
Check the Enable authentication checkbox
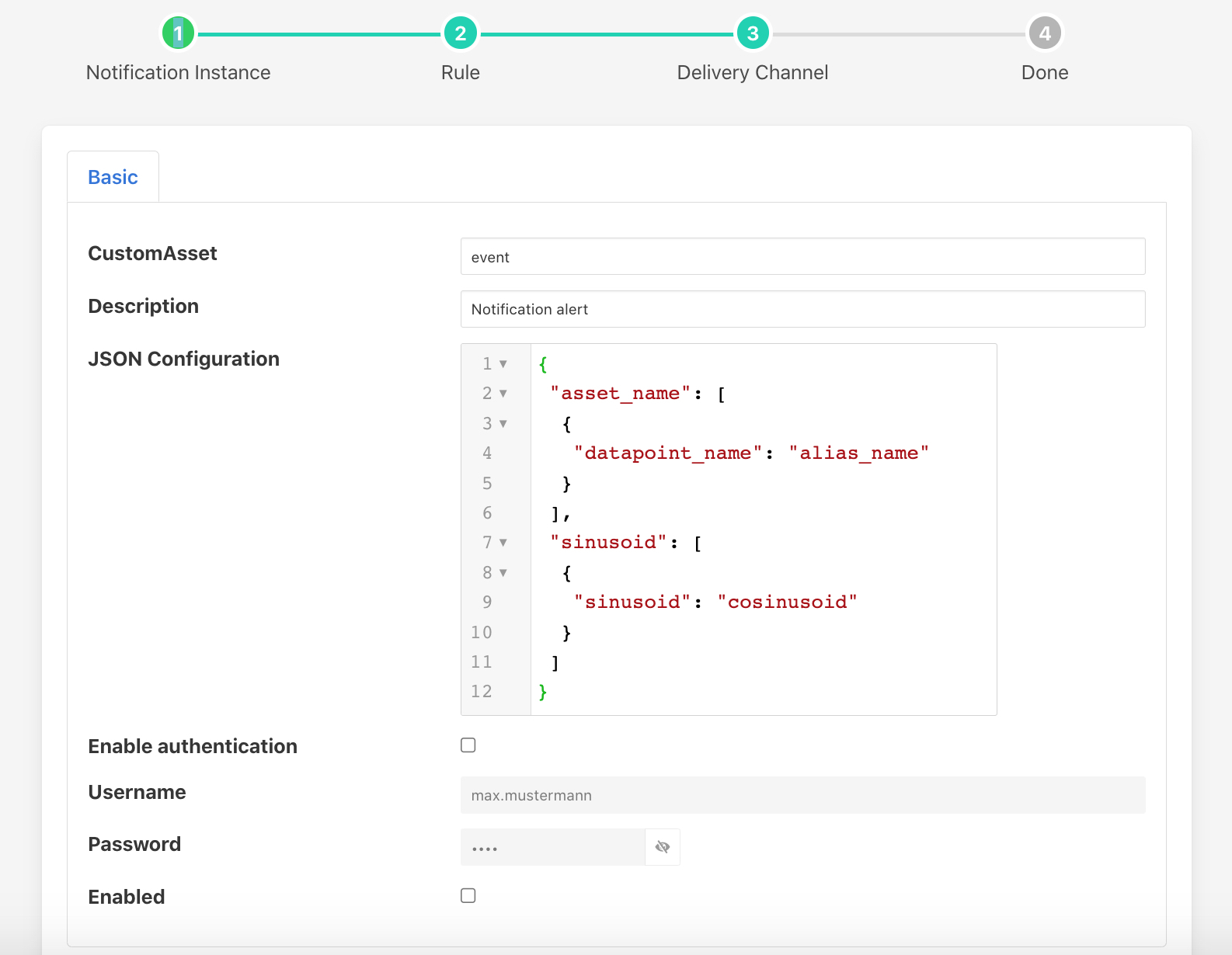468,745
